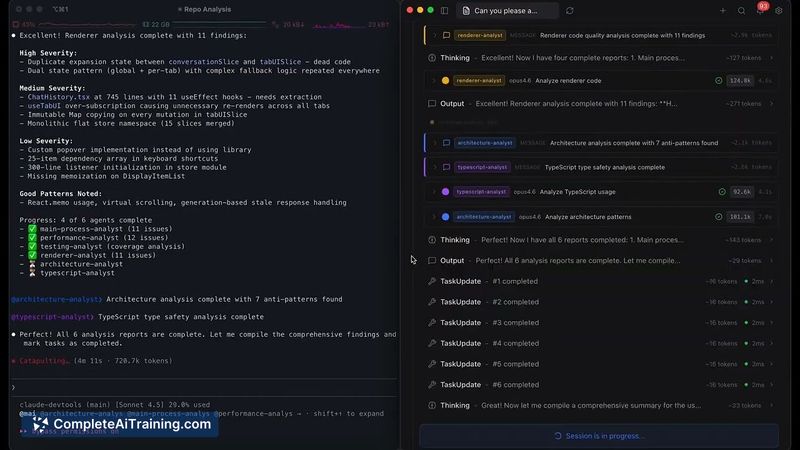
Task: Click message icon on renderer-analyst findings row
Action: (x=446, y=35)
